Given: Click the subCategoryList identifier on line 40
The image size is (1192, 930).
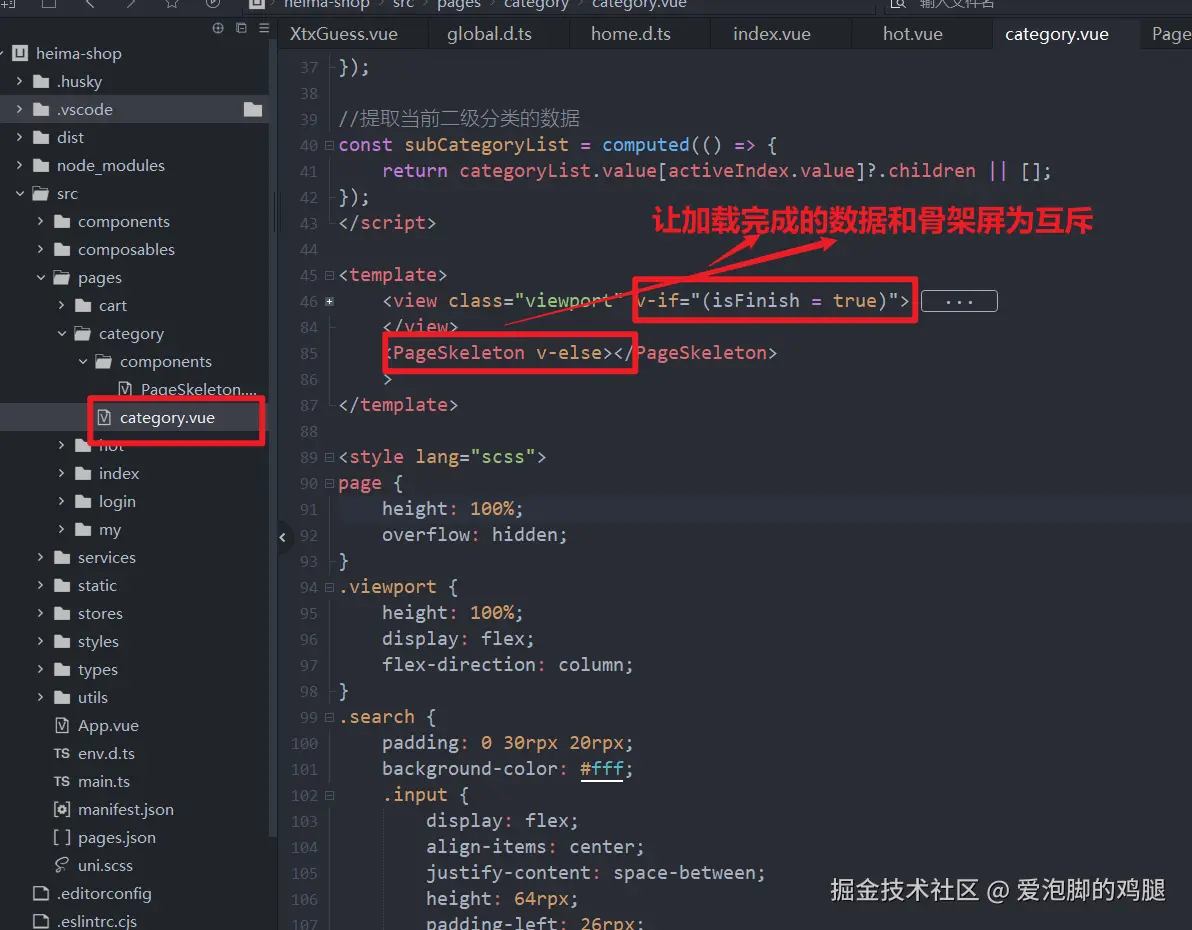Looking at the screenshot, I should click(x=487, y=145).
